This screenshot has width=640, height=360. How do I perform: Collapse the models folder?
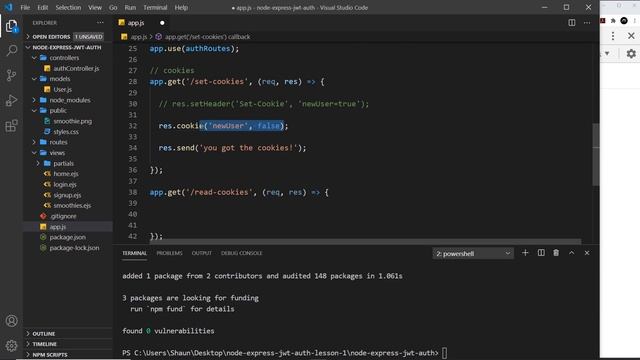(34, 79)
